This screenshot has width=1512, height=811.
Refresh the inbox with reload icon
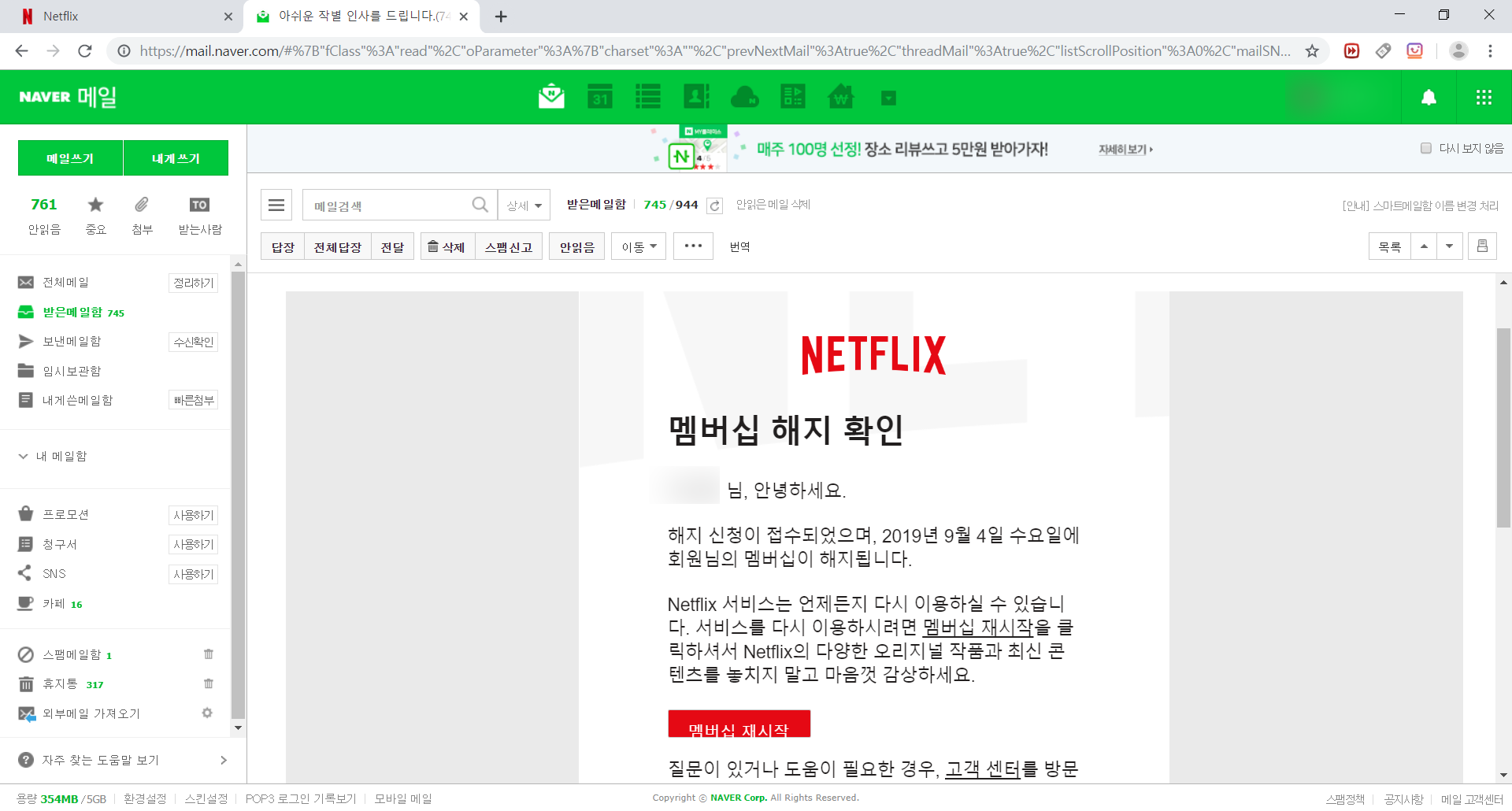[x=714, y=206]
